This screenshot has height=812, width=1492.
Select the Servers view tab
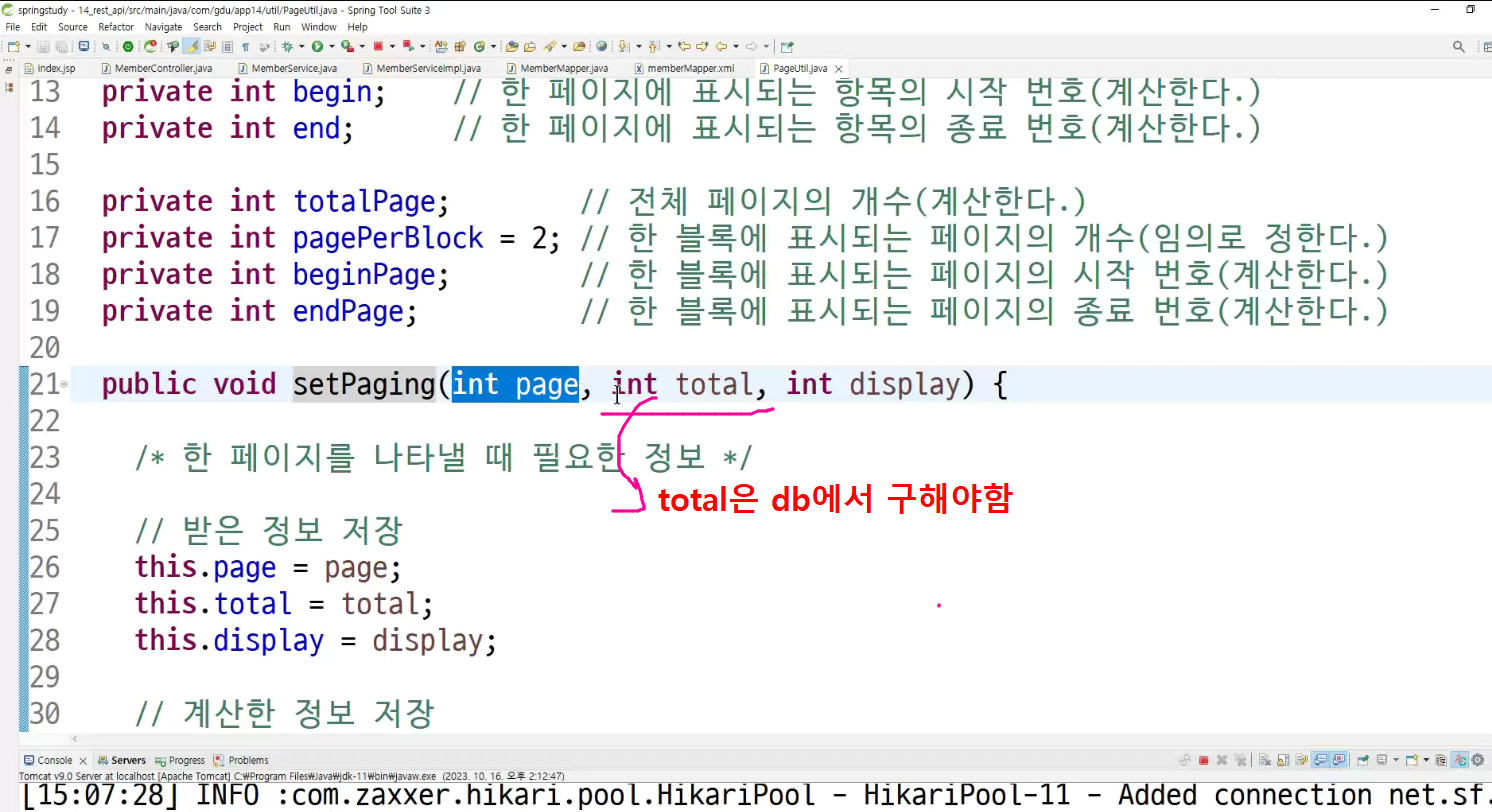121,760
